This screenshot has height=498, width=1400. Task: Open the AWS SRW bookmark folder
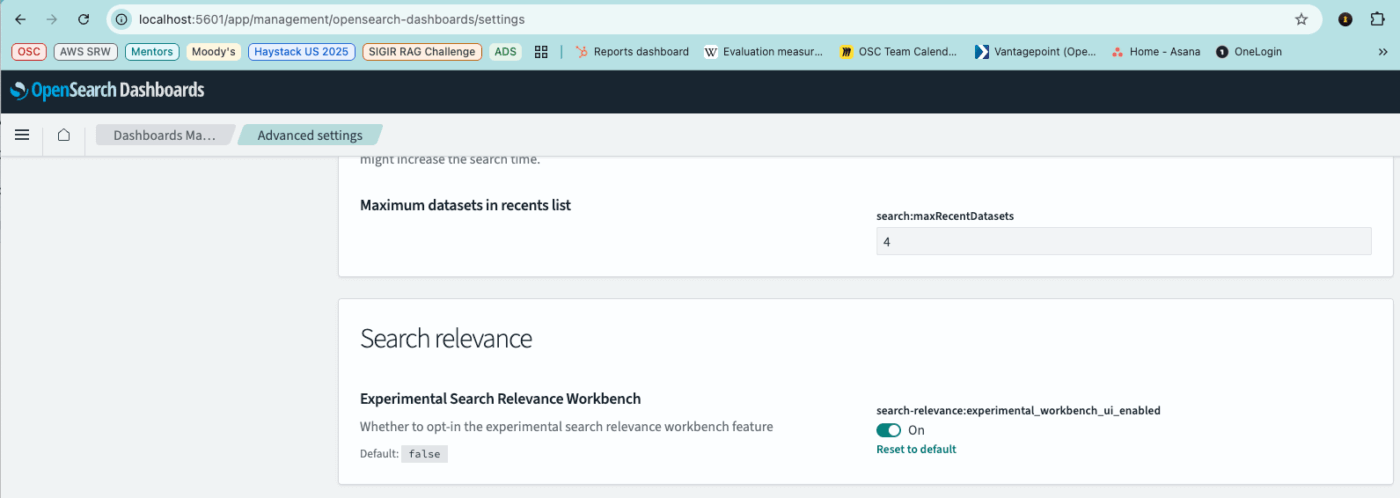[x=86, y=51]
